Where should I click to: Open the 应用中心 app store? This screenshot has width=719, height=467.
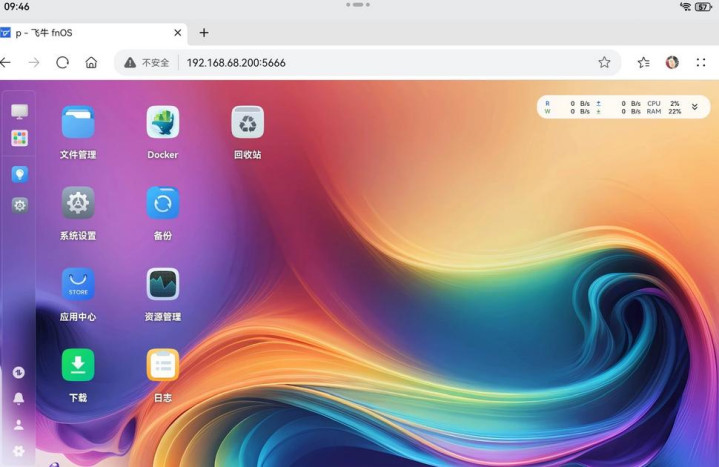click(78, 284)
